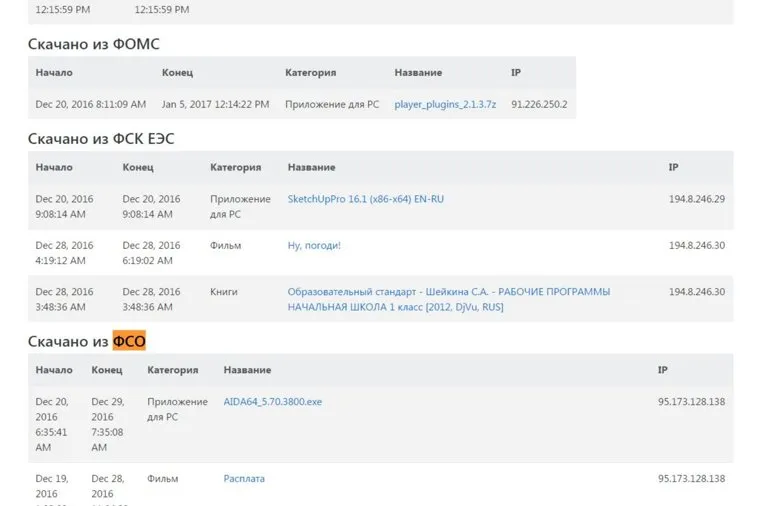Click Начало column header in ФОМС table
Image resolution: width=760 pixels, height=506 pixels.
(54, 73)
